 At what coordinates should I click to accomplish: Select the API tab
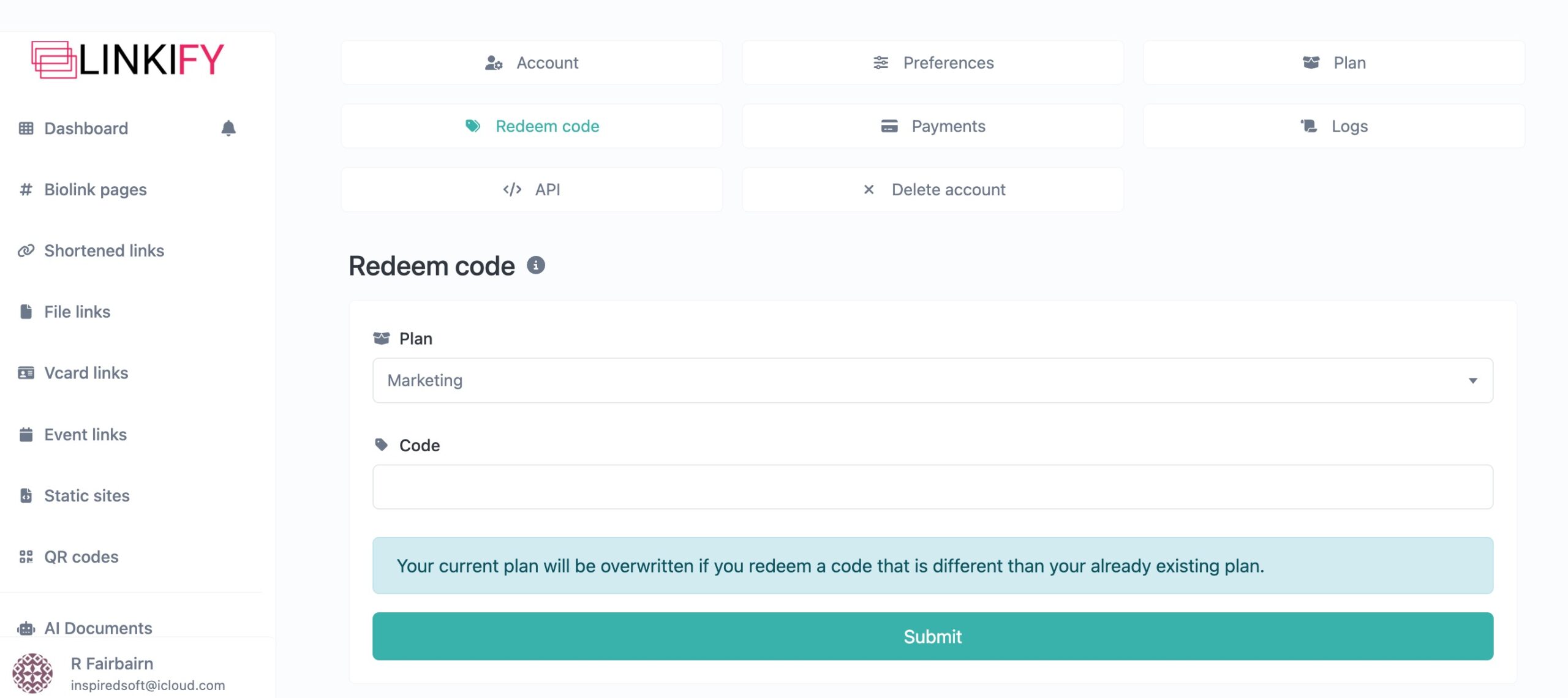(532, 190)
